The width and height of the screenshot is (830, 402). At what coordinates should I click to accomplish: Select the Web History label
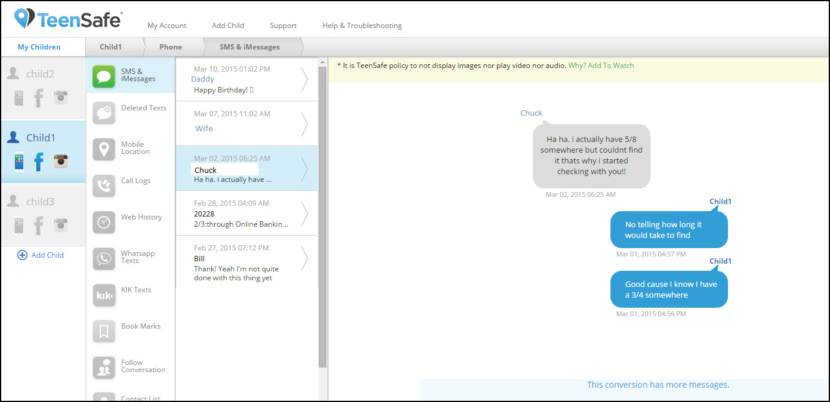[x=141, y=217]
